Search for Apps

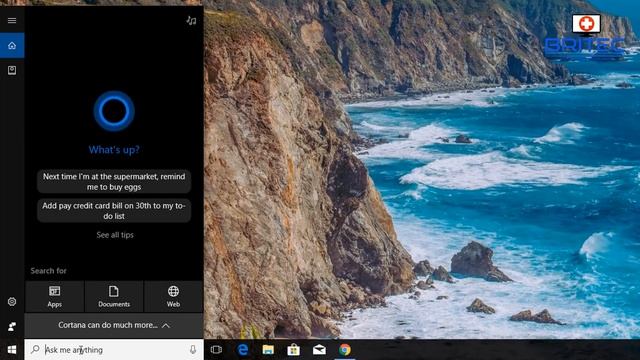point(54,297)
